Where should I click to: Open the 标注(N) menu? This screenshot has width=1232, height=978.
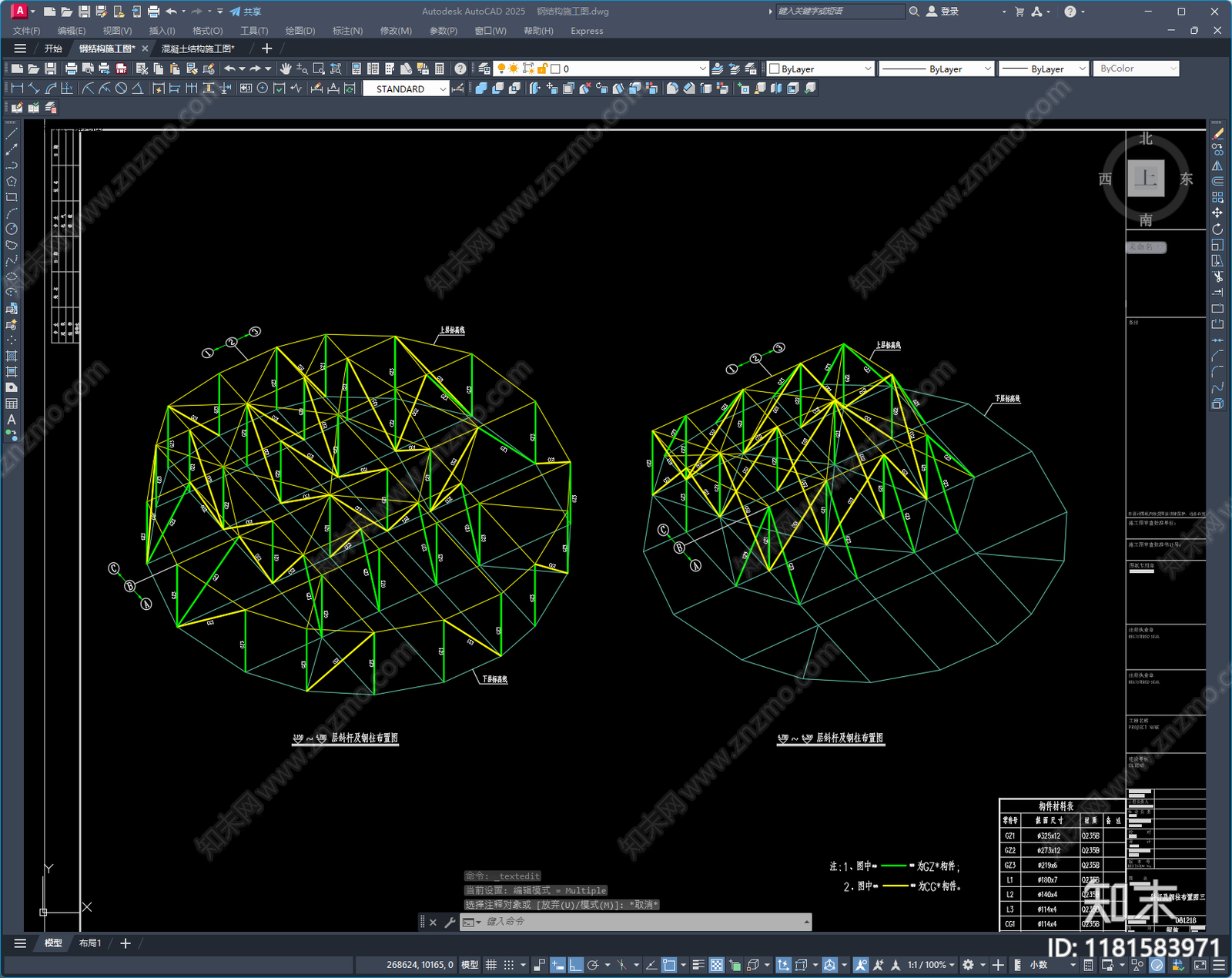[x=347, y=31]
